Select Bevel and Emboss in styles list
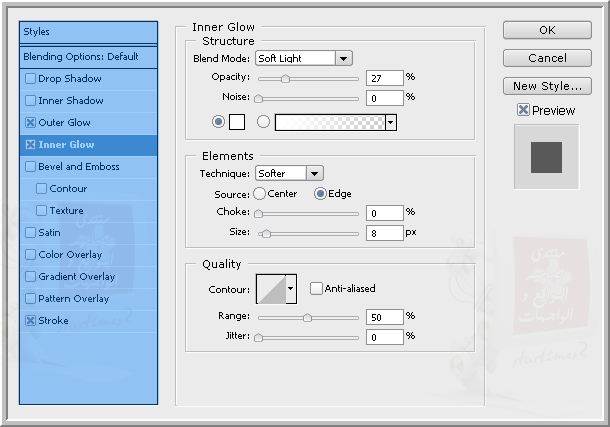The image size is (610, 427). [78, 167]
